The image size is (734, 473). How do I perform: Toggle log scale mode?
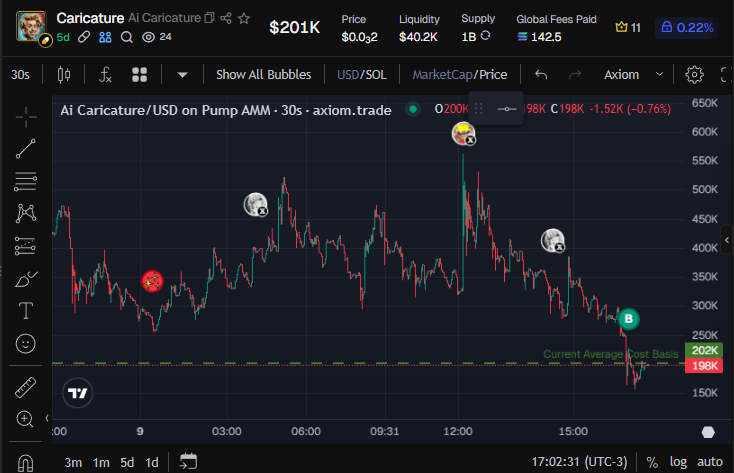click(678, 462)
